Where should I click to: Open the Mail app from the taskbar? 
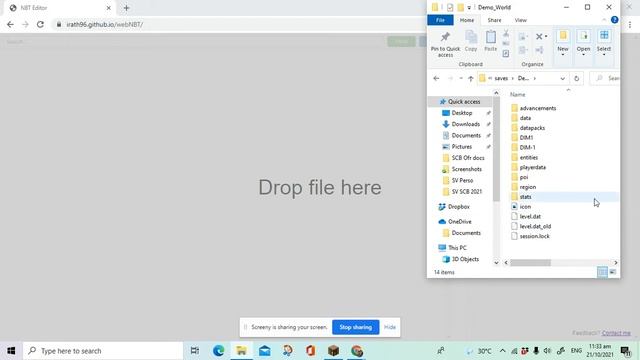[x=264, y=351]
